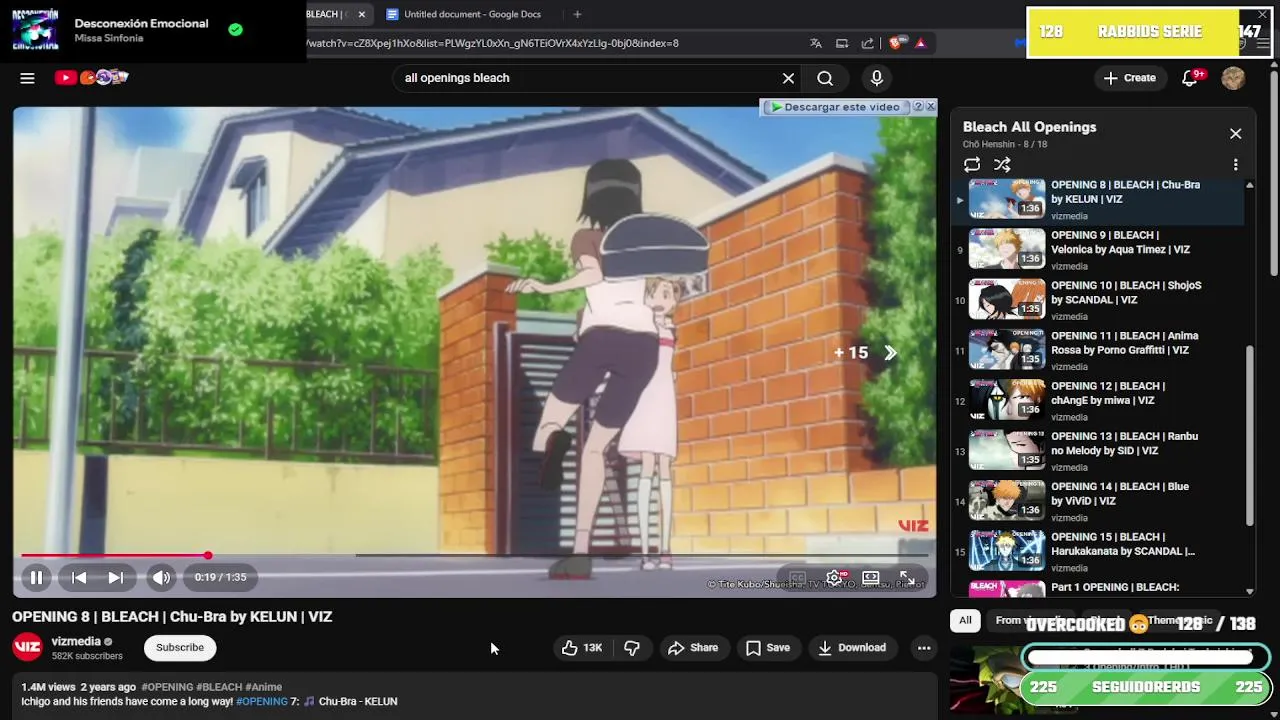Open the account avatar menu
The width and height of the screenshot is (1280, 720).
pyautogui.click(x=1233, y=78)
